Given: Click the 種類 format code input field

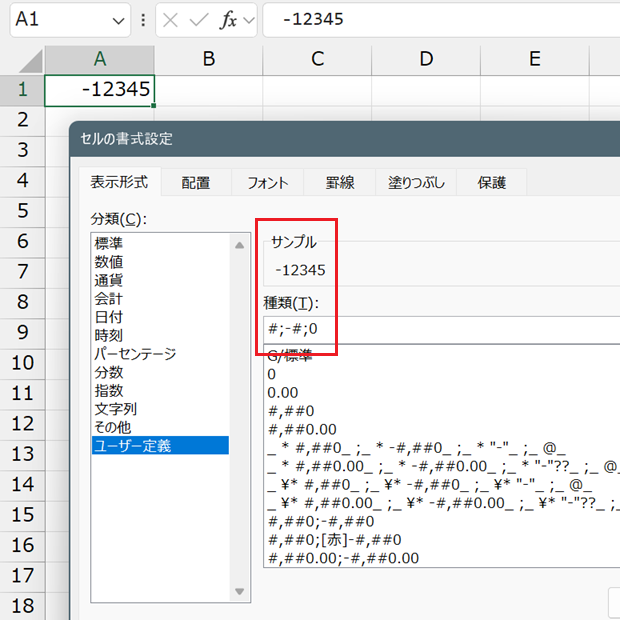Looking at the screenshot, I should (x=440, y=329).
